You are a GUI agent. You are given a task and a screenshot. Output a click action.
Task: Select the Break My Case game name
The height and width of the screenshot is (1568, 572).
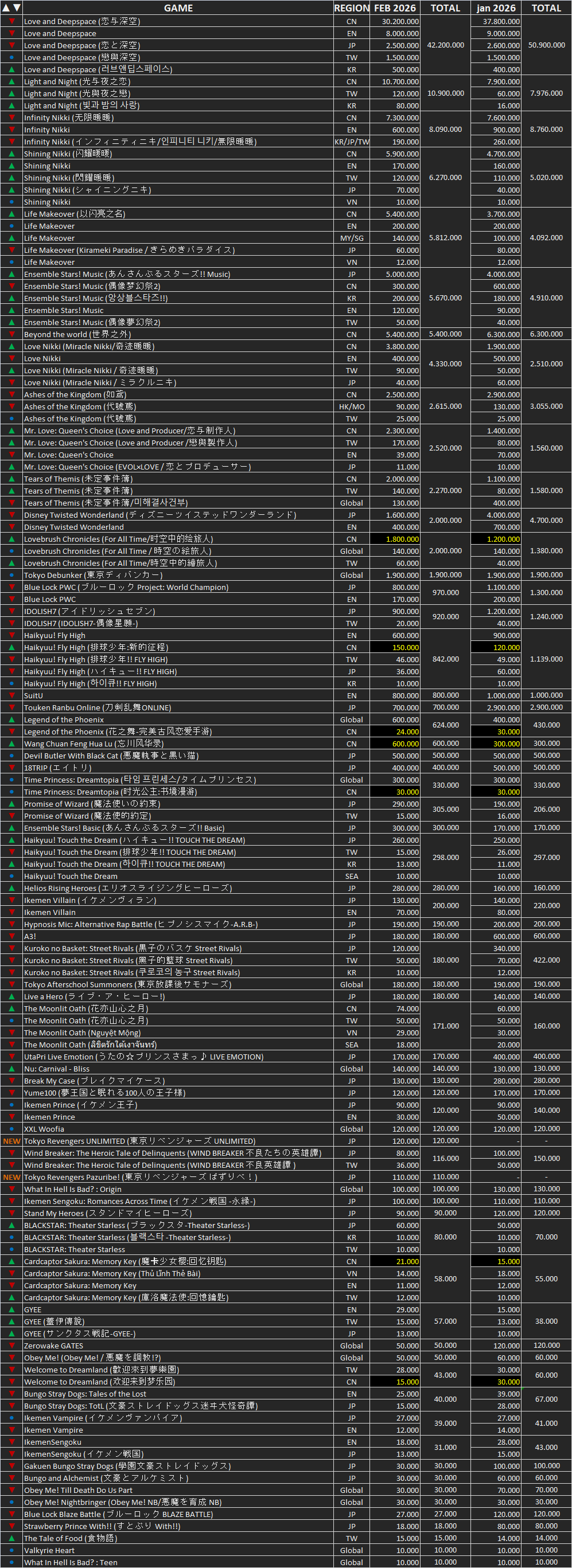coord(95,1081)
